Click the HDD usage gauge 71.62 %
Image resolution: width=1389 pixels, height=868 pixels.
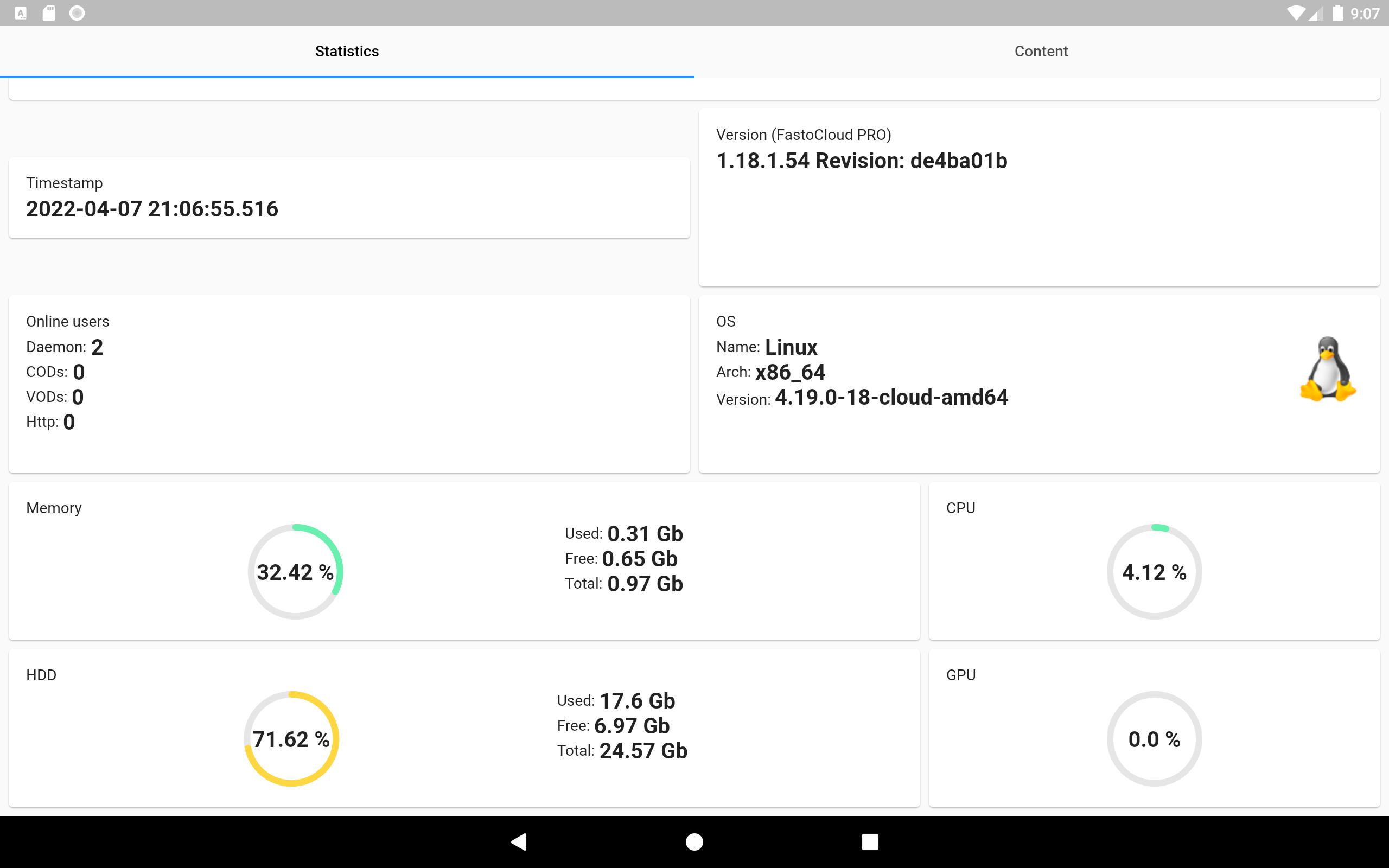coord(291,739)
